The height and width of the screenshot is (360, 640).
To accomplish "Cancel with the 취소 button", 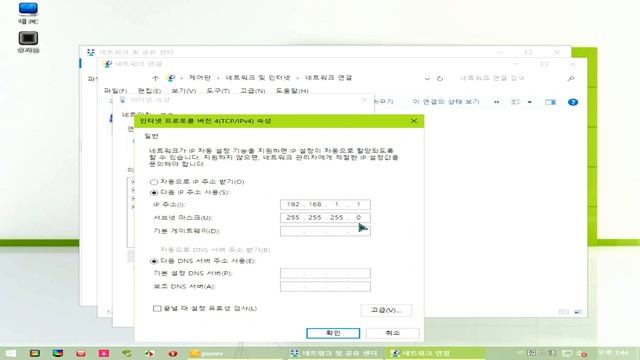I will click(x=393, y=333).
